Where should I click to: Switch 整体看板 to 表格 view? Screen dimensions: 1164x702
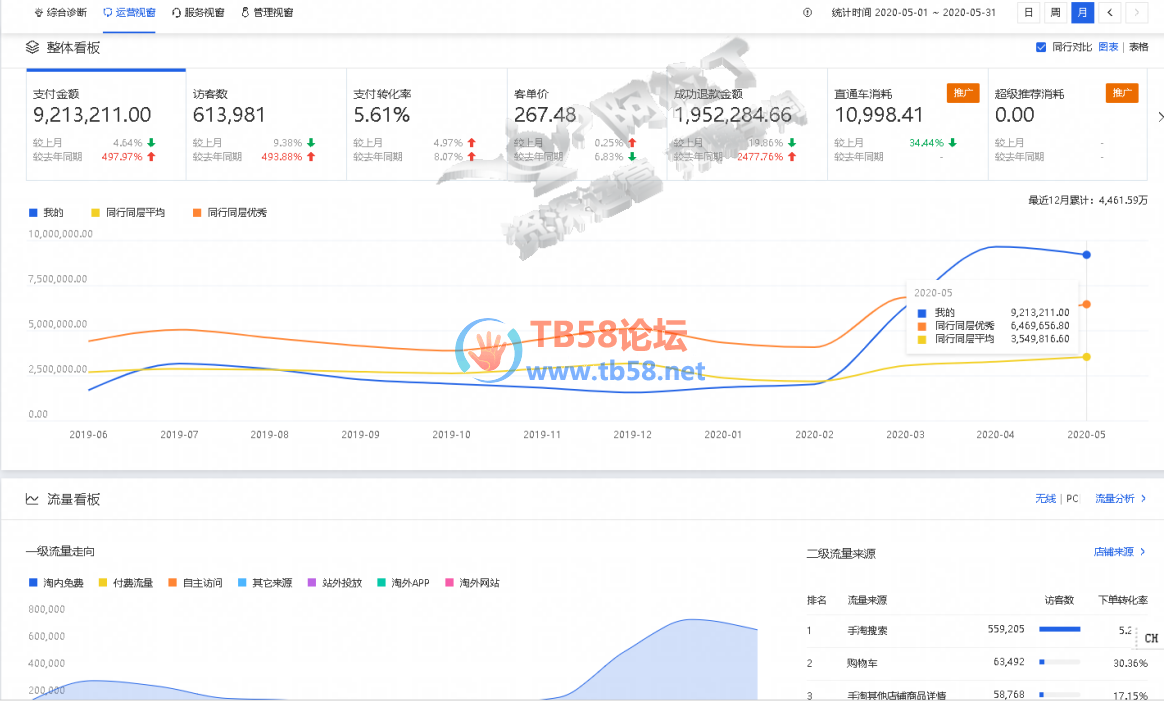pyautogui.click(x=1139, y=47)
